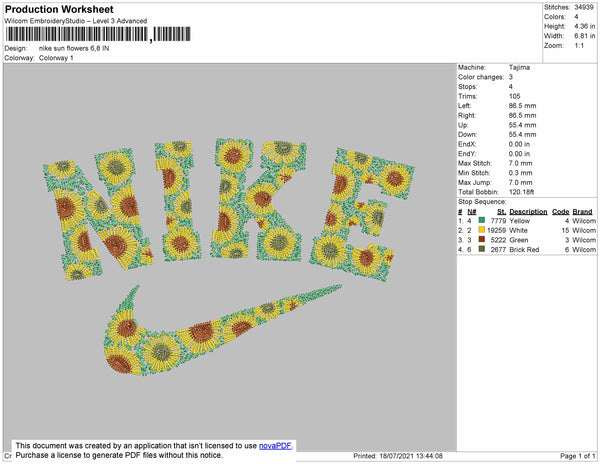600x464 pixels.
Task: Click the Stitches value 34939
Action: 584,7
